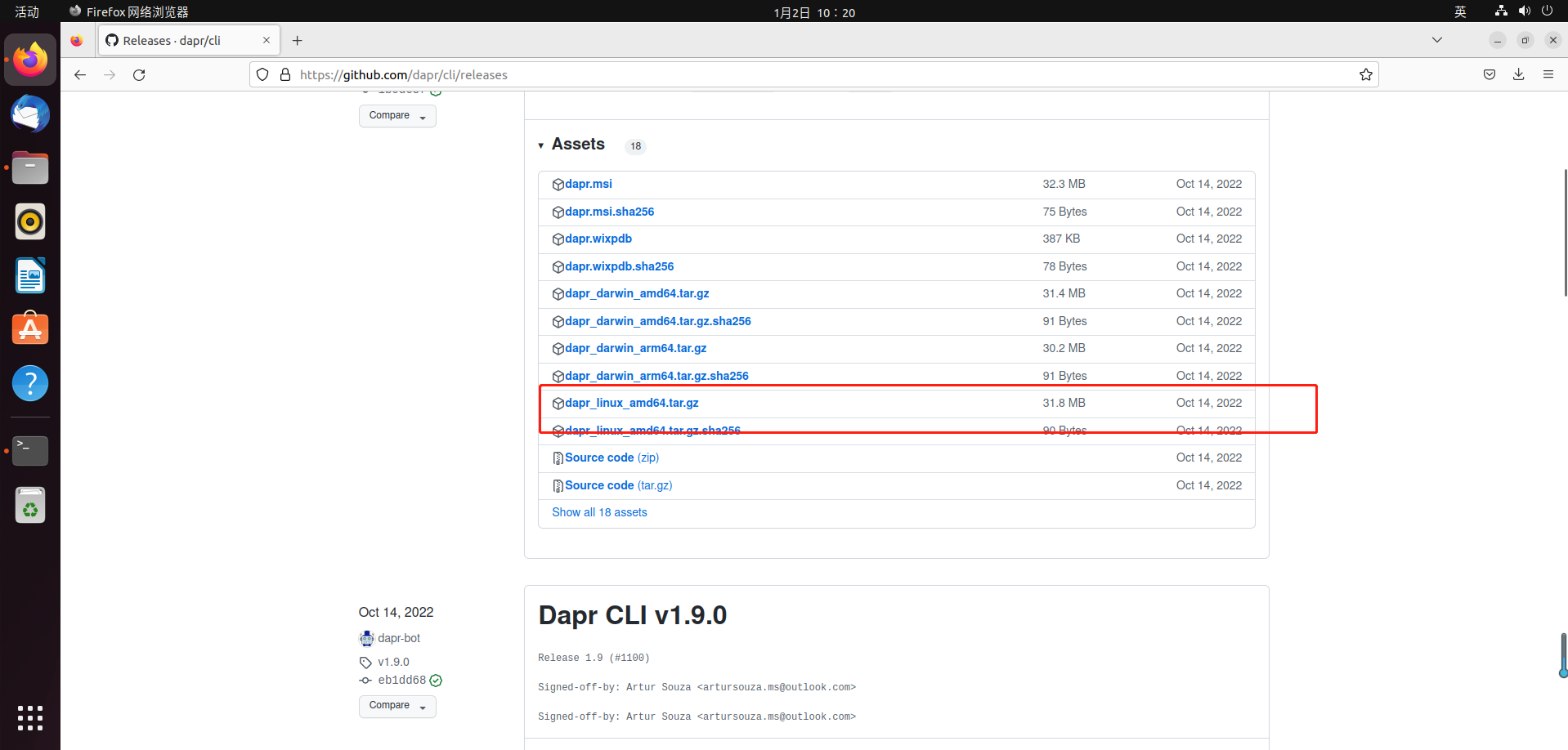1568x750 pixels.
Task: Open the Firefox hamburger application menu
Action: click(1548, 74)
